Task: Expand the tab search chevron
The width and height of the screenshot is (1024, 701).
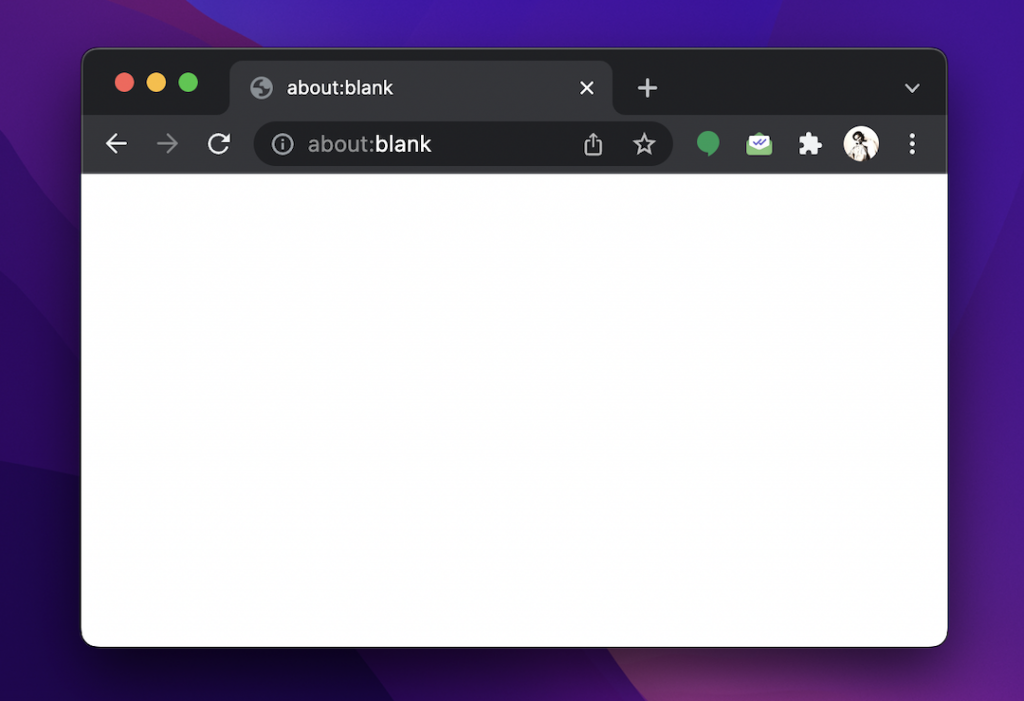Action: click(912, 88)
